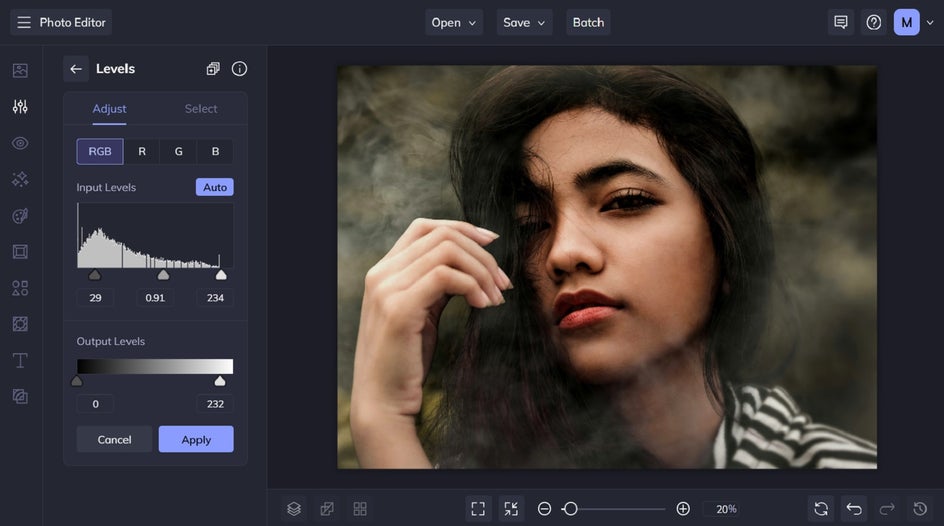Go back using the arrow beside Levels

(76, 69)
